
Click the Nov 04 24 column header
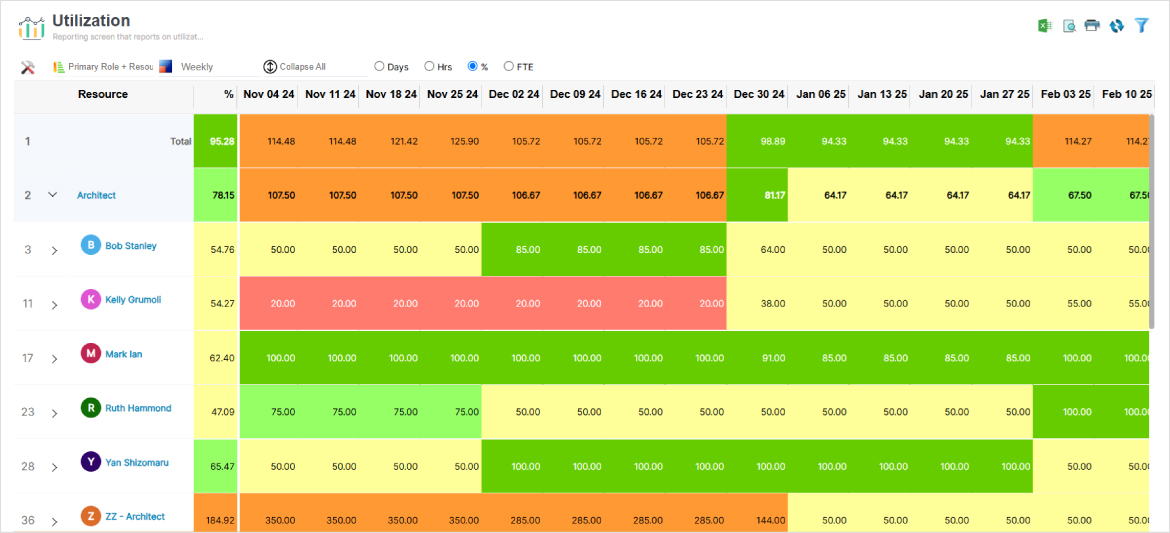coord(268,95)
